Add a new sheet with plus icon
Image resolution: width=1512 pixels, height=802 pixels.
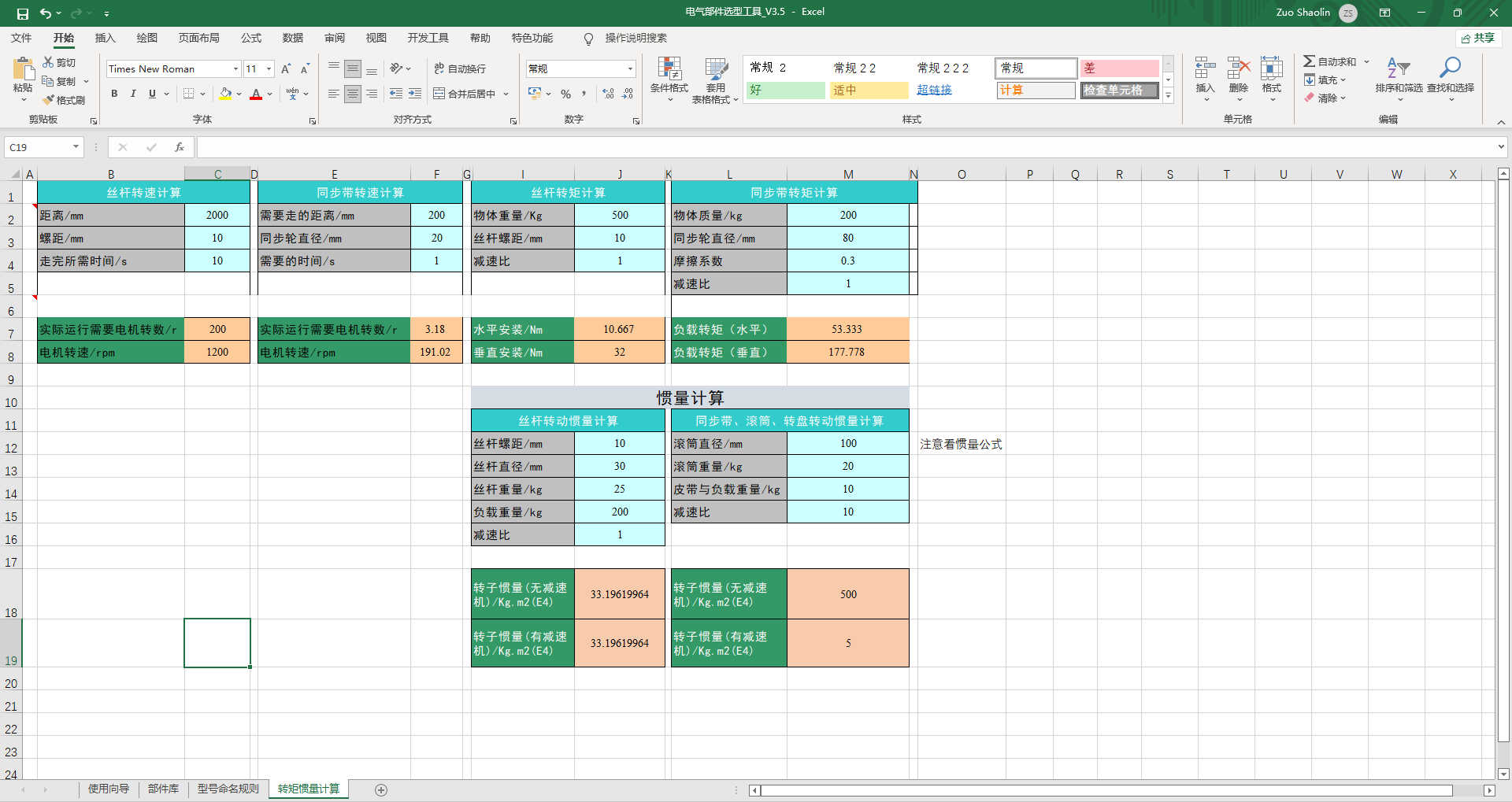tap(381, 789)
